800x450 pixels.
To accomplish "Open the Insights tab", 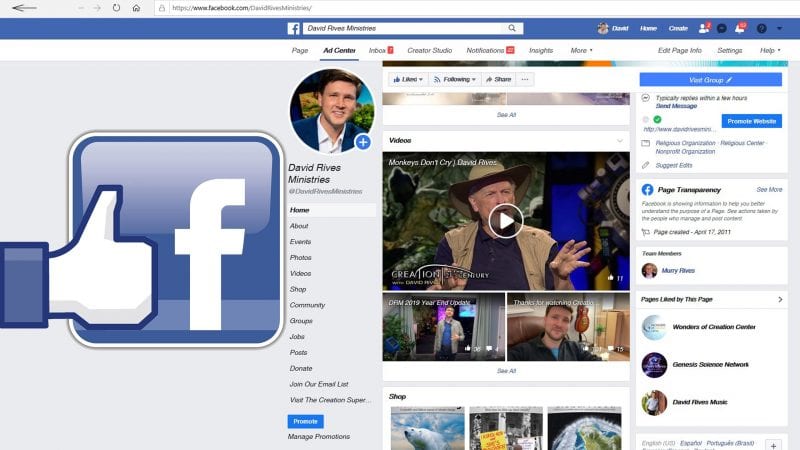I will click(541, 51).
